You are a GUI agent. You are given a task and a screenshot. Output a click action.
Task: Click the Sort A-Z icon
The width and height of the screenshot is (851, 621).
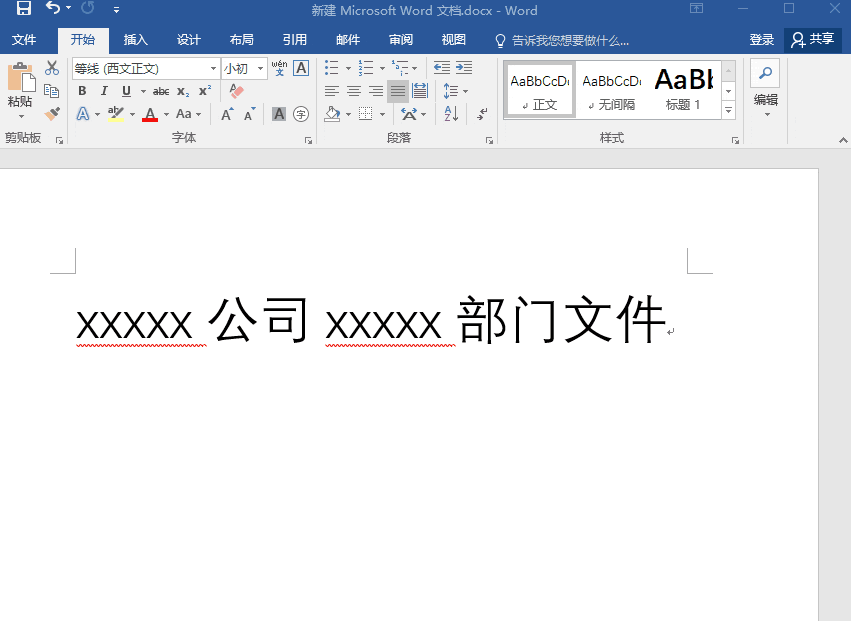point(451,114)
